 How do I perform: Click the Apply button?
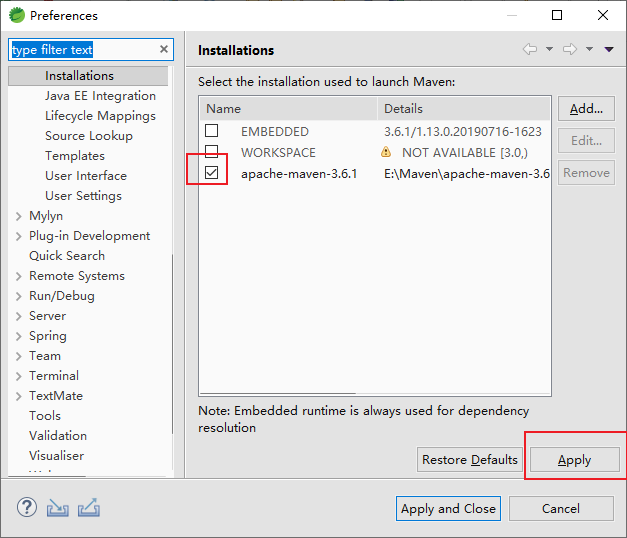tap(575, 460)
